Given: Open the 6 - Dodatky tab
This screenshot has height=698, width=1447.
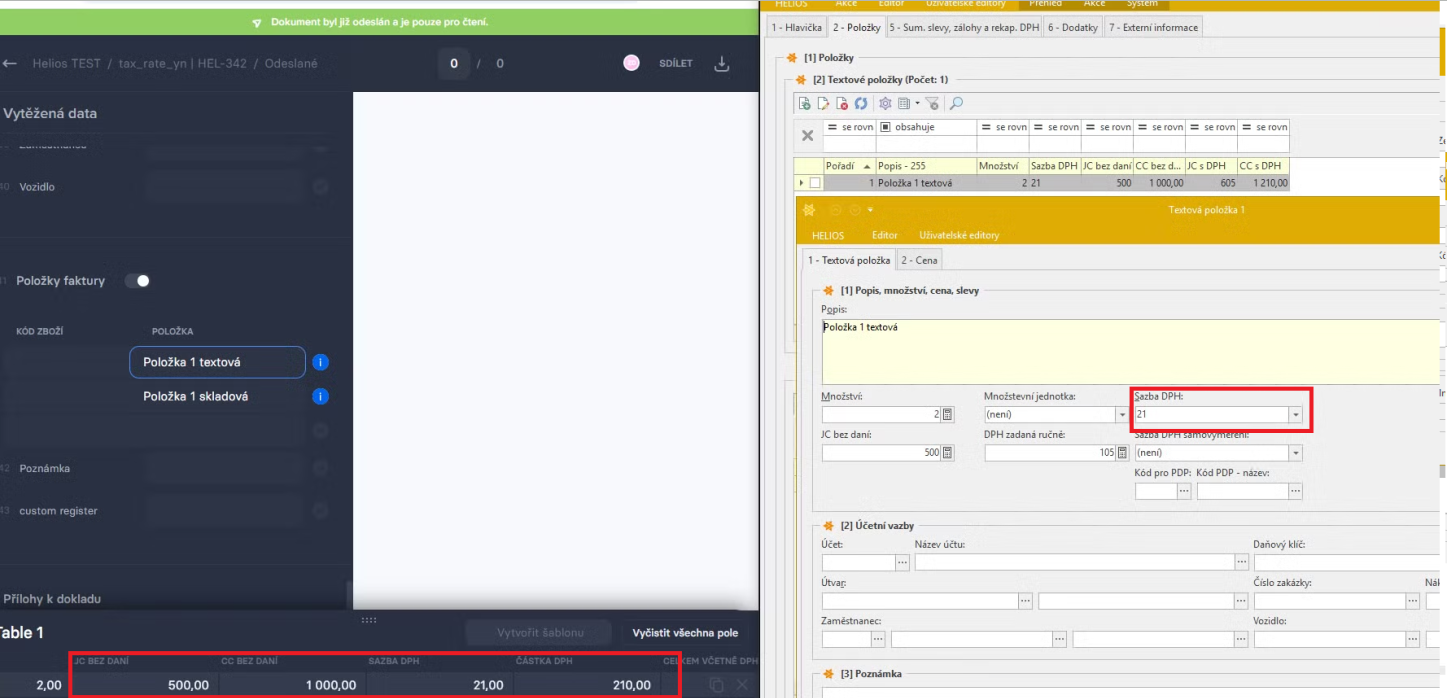Looking at the screenshot, I should (1073, 28).
